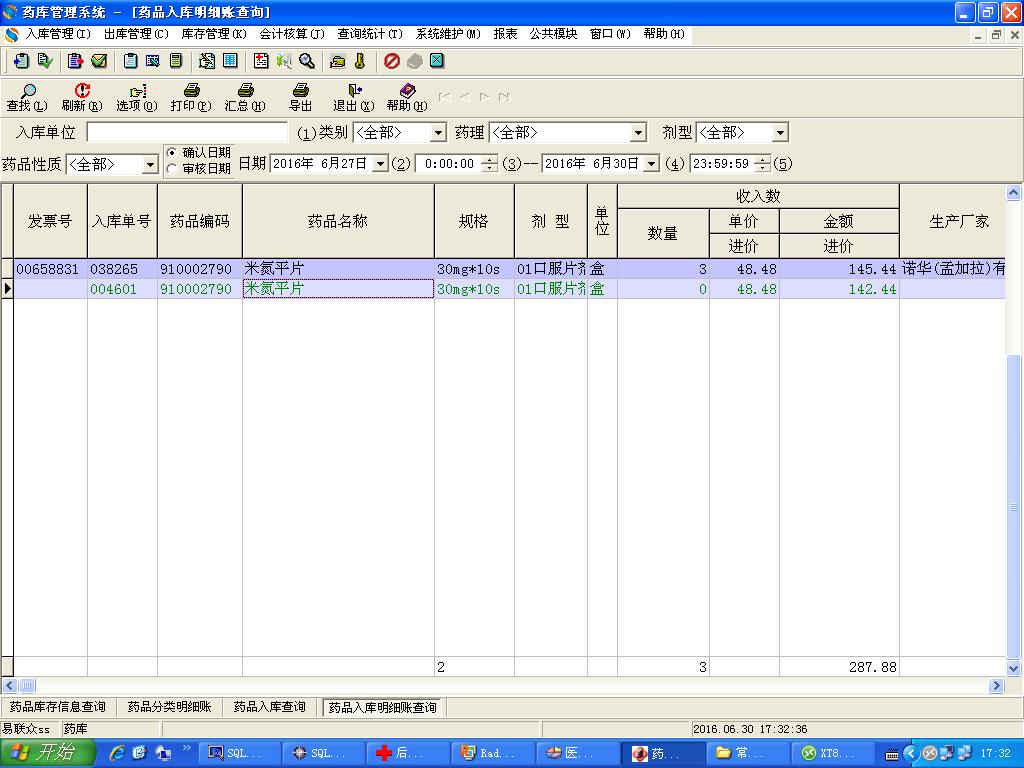Image resolution: width=1024 pixels, height=768 pixels.
Task: Open the 剂型 filter dropdown
Action: click(x=780, y=133)
